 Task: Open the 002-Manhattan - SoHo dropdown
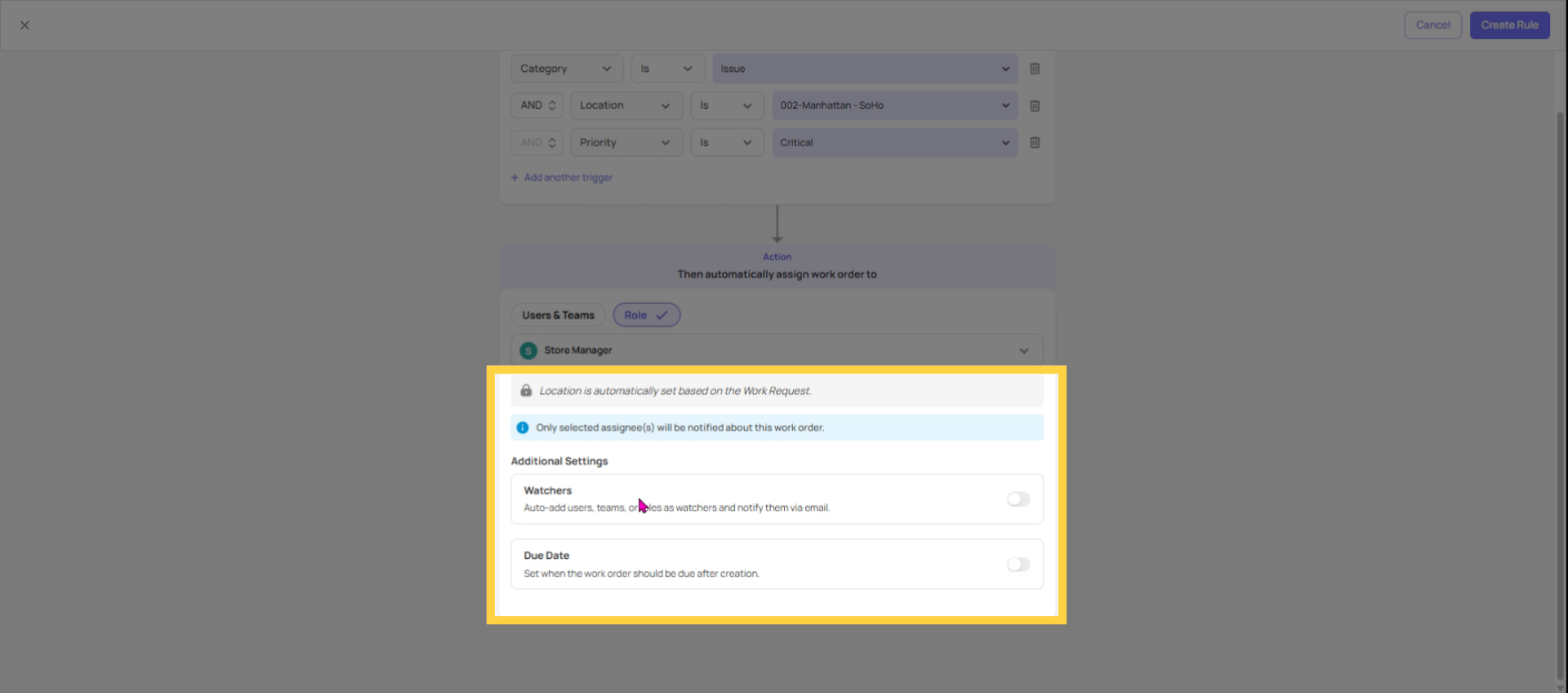coord(894,105)
